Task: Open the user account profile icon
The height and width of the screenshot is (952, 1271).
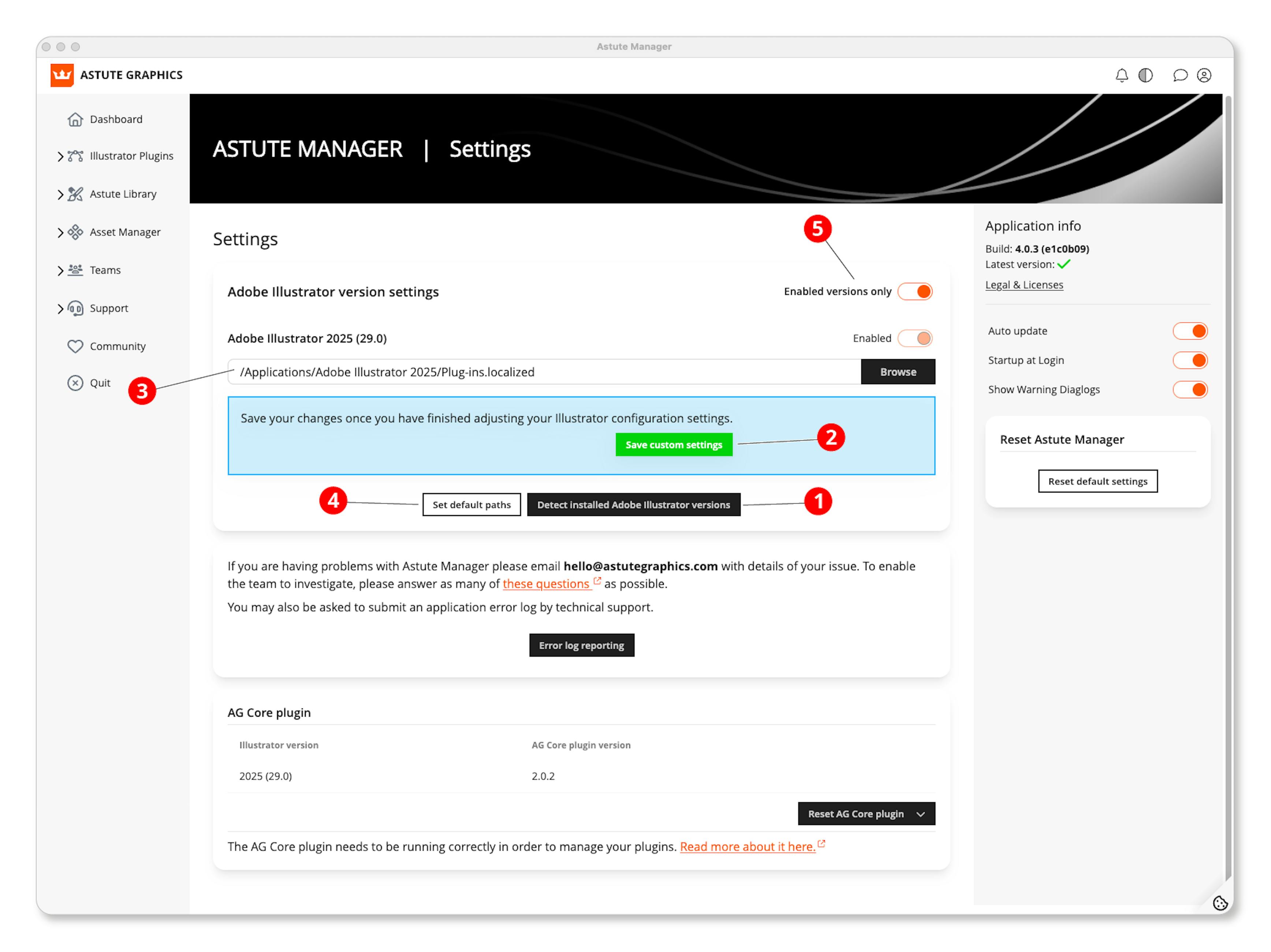Action: [1204, 75]
